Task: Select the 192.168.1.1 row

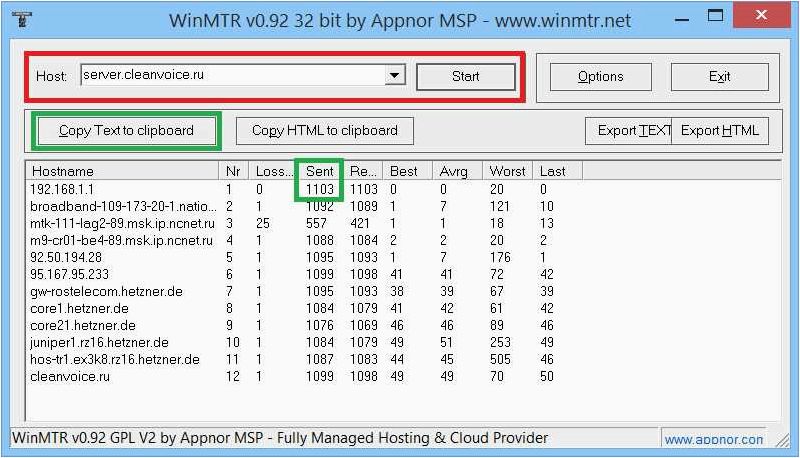Action: coord(306,189)
